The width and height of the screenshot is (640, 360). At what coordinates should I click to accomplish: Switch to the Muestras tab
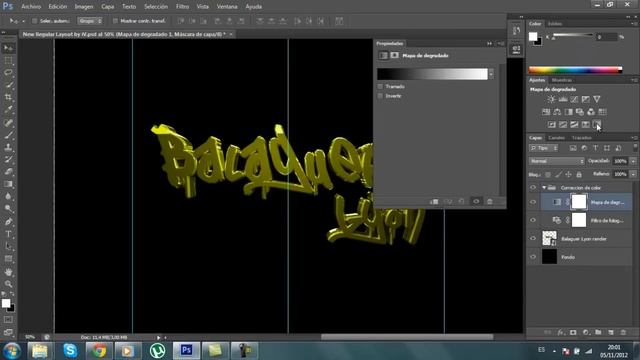pos(562,80)
